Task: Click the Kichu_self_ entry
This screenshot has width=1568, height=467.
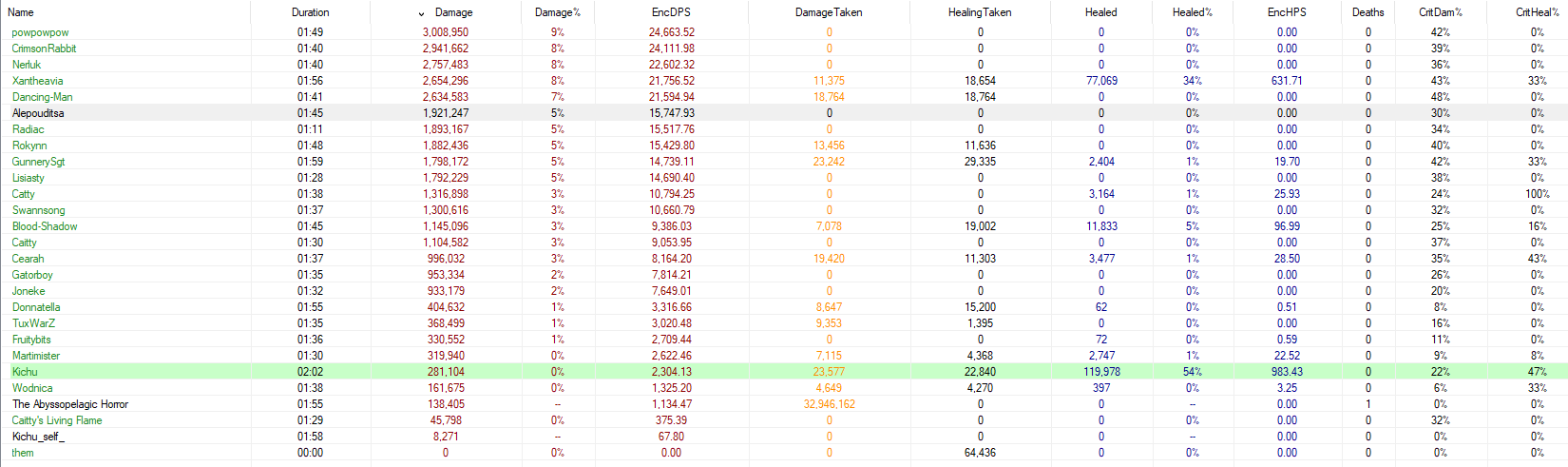Action: (38, 437)
